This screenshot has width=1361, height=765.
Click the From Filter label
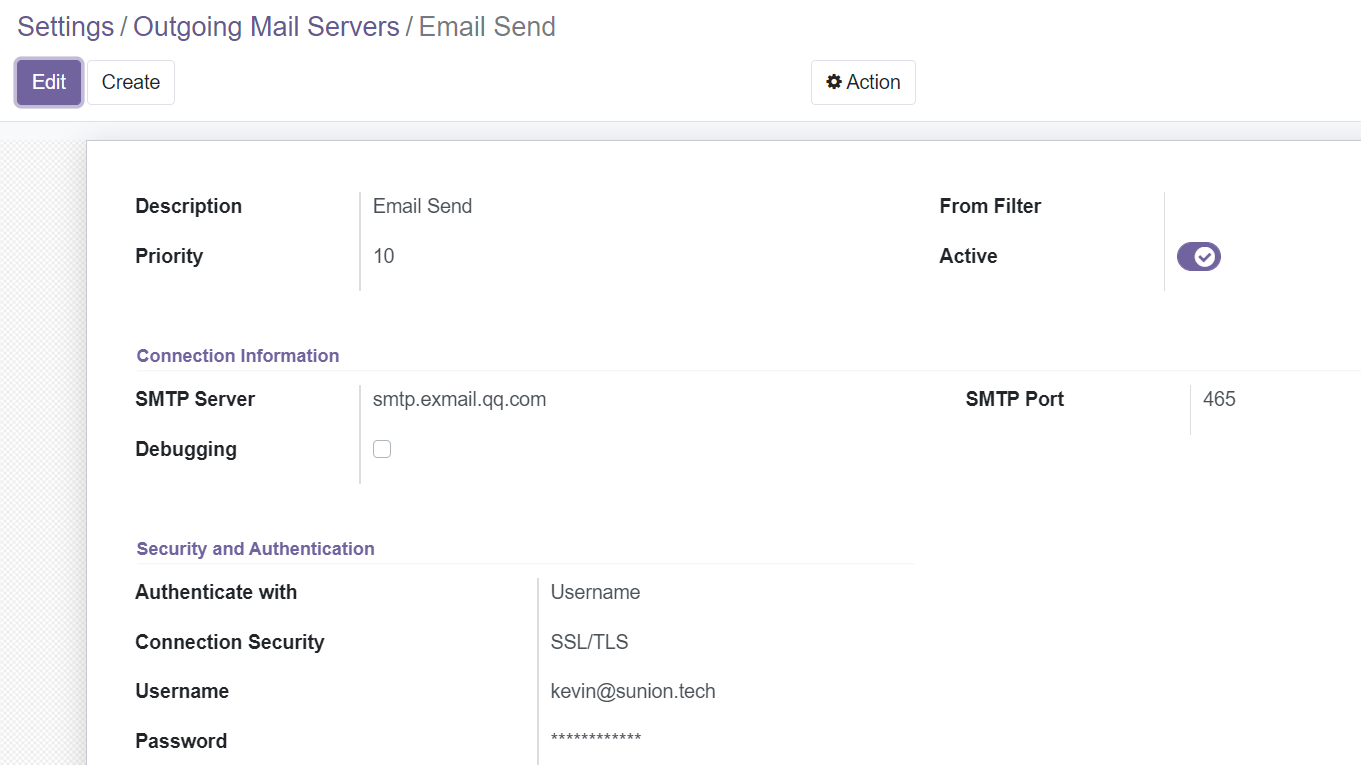coord(990,206)
